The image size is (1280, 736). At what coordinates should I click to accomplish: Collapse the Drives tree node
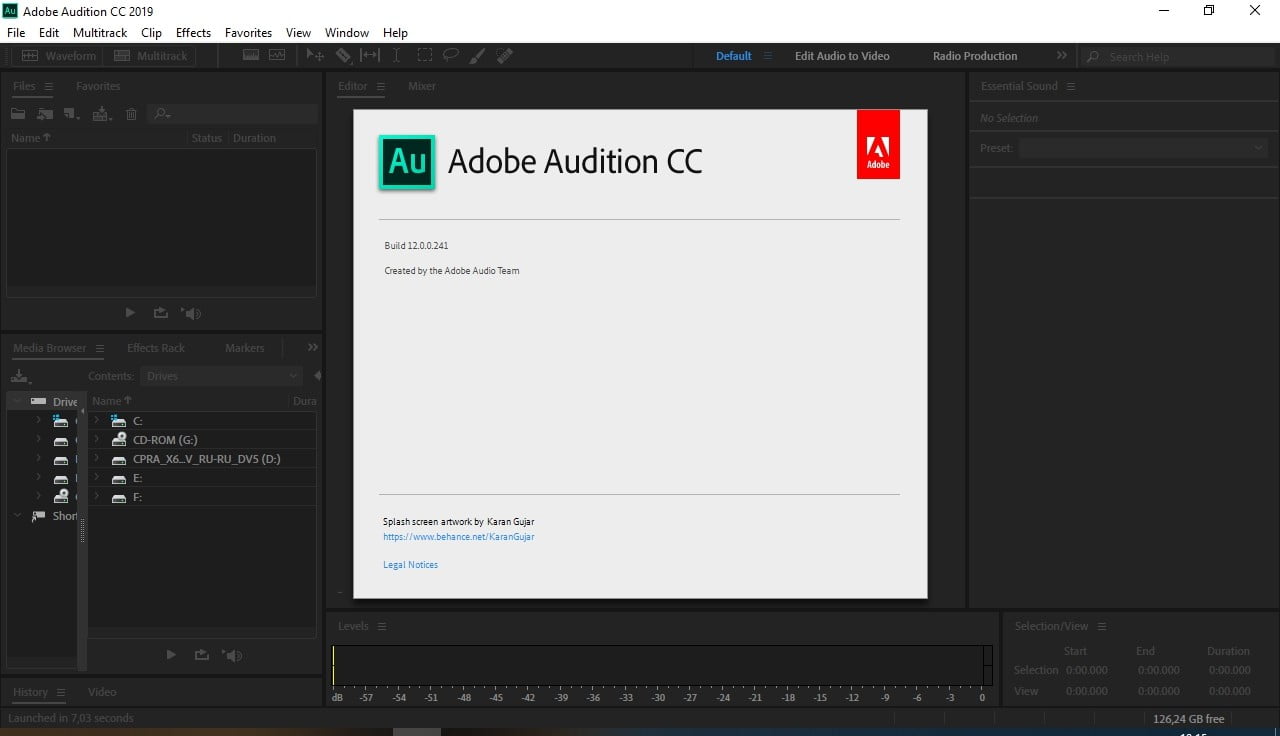[17, 401]
